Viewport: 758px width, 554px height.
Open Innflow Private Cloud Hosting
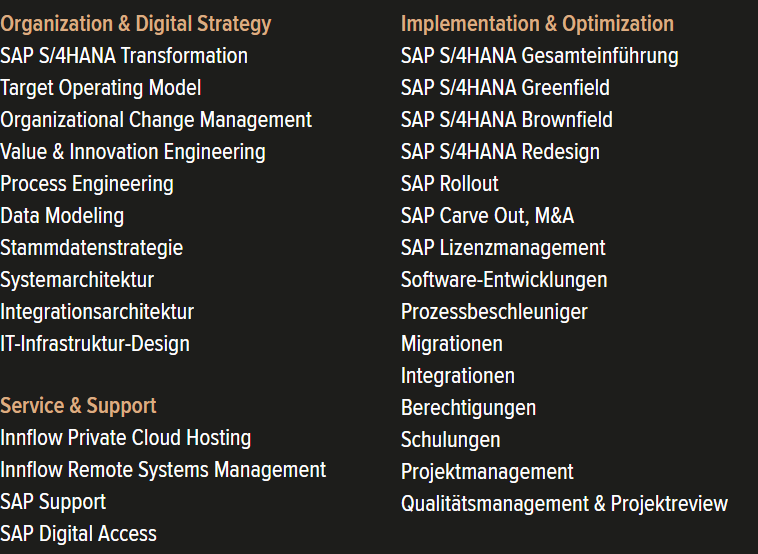point(126,438)
